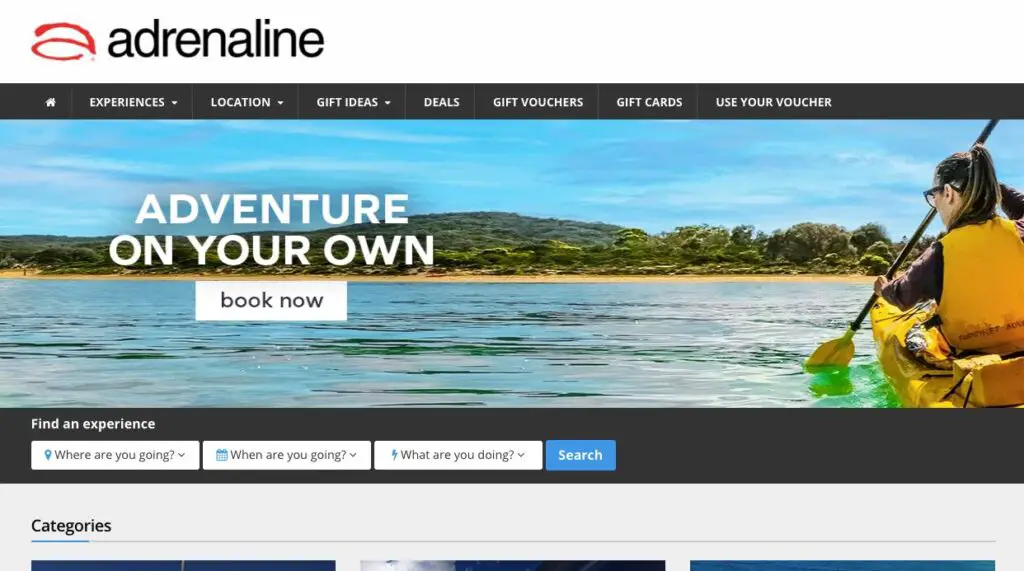Go to the DEALS page

pos(441,102)
